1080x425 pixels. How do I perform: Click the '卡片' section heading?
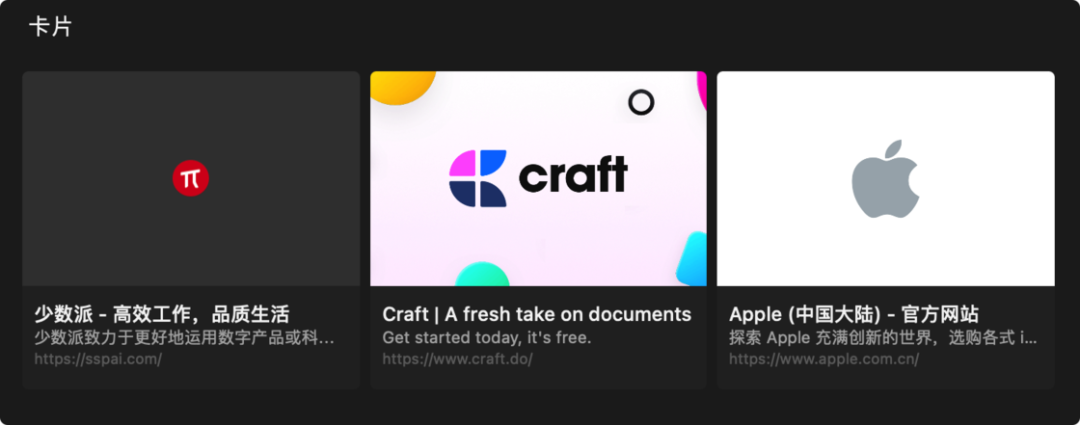click(50, 28)
